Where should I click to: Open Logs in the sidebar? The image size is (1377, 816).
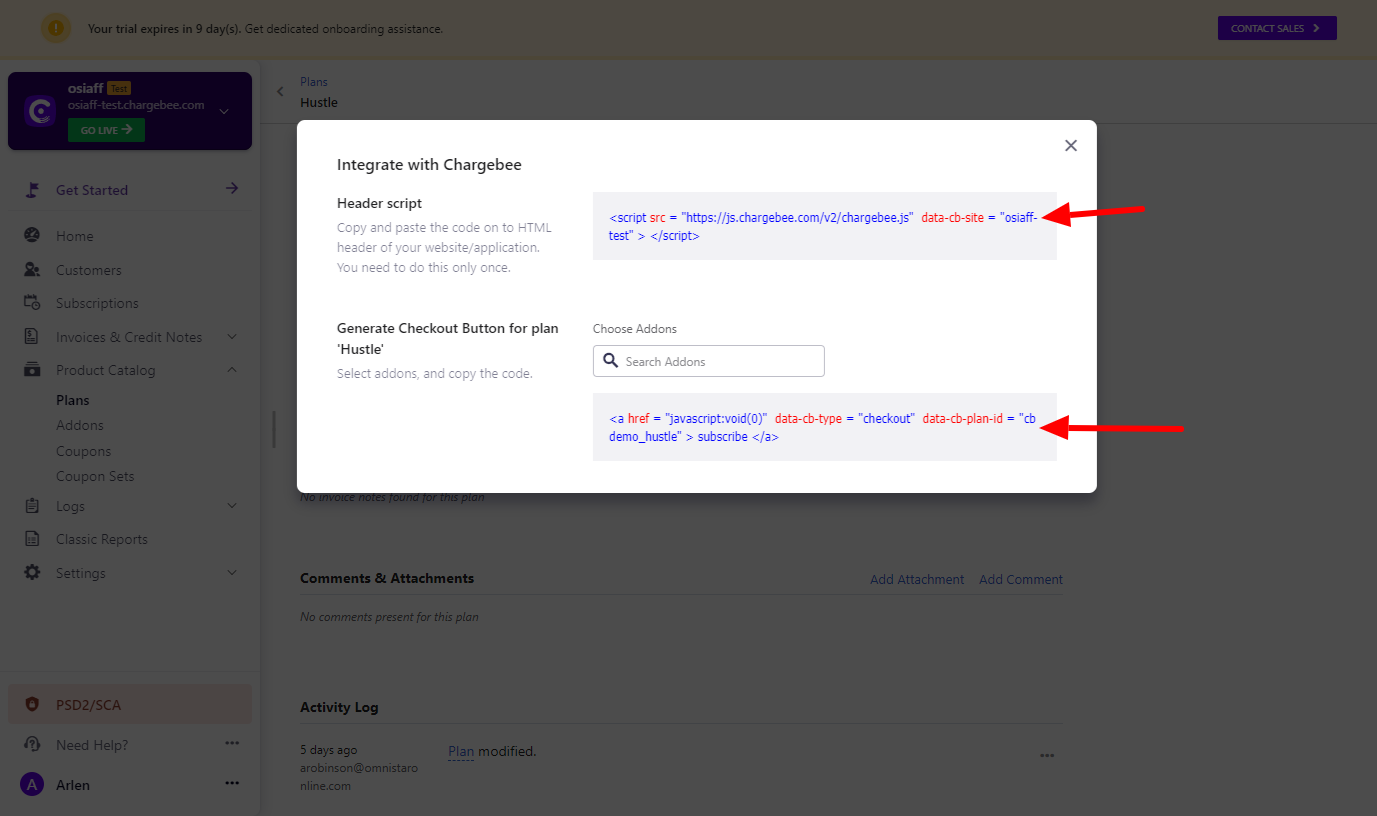tap(70, 506)
